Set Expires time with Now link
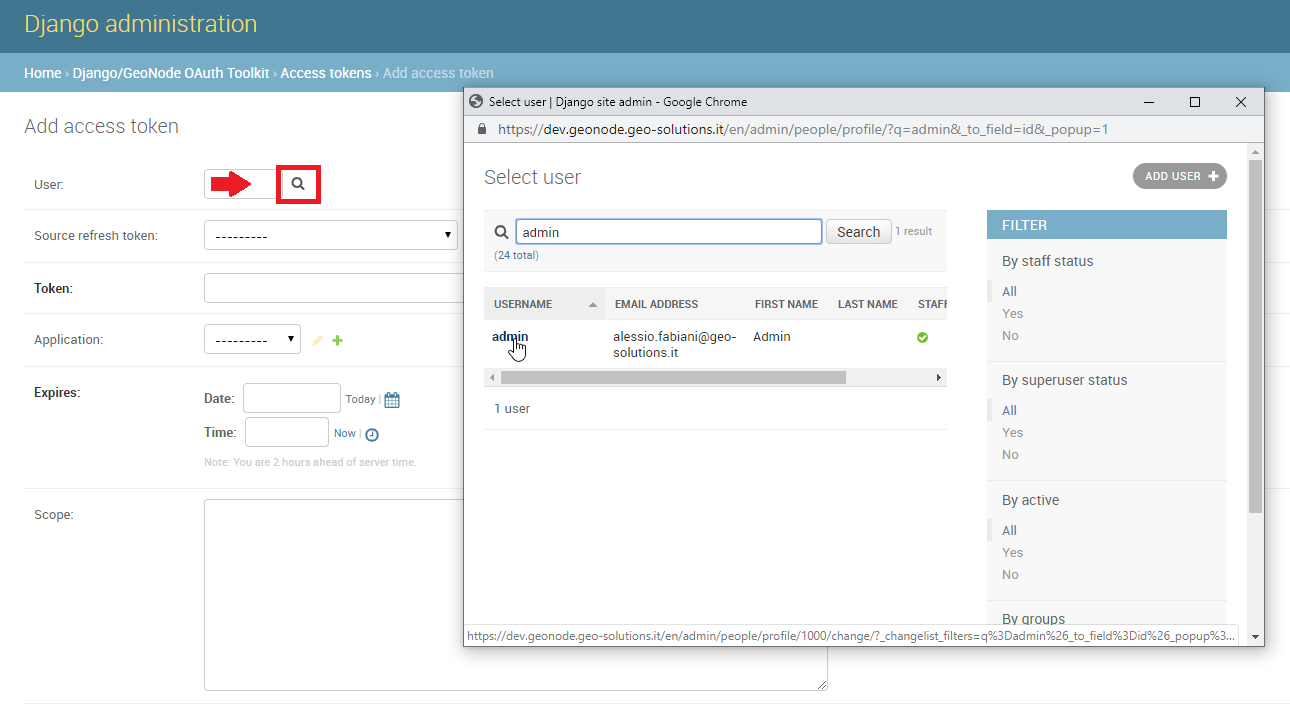 click(x=345, y=433)
